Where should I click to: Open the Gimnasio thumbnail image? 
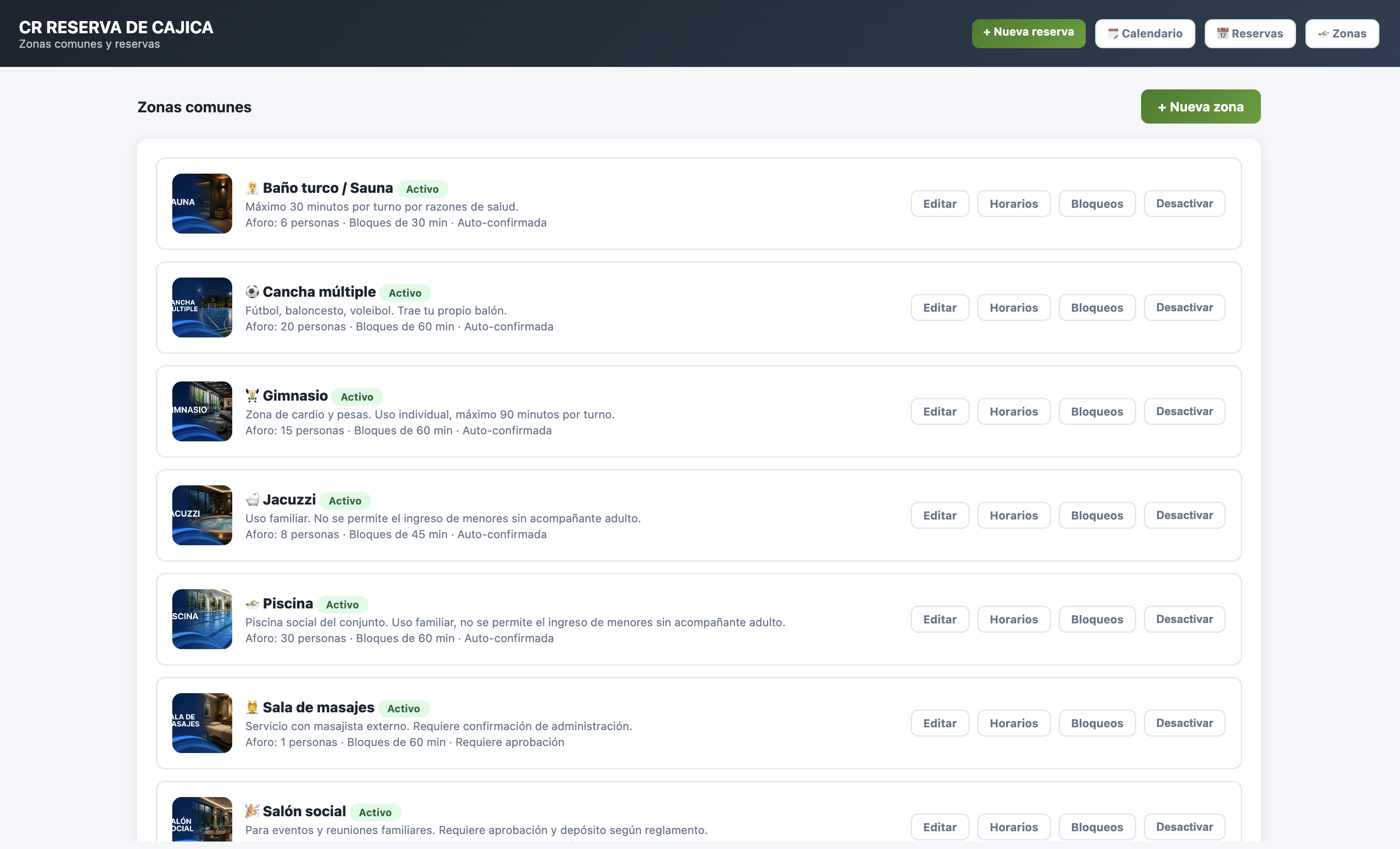coord(202,411)
